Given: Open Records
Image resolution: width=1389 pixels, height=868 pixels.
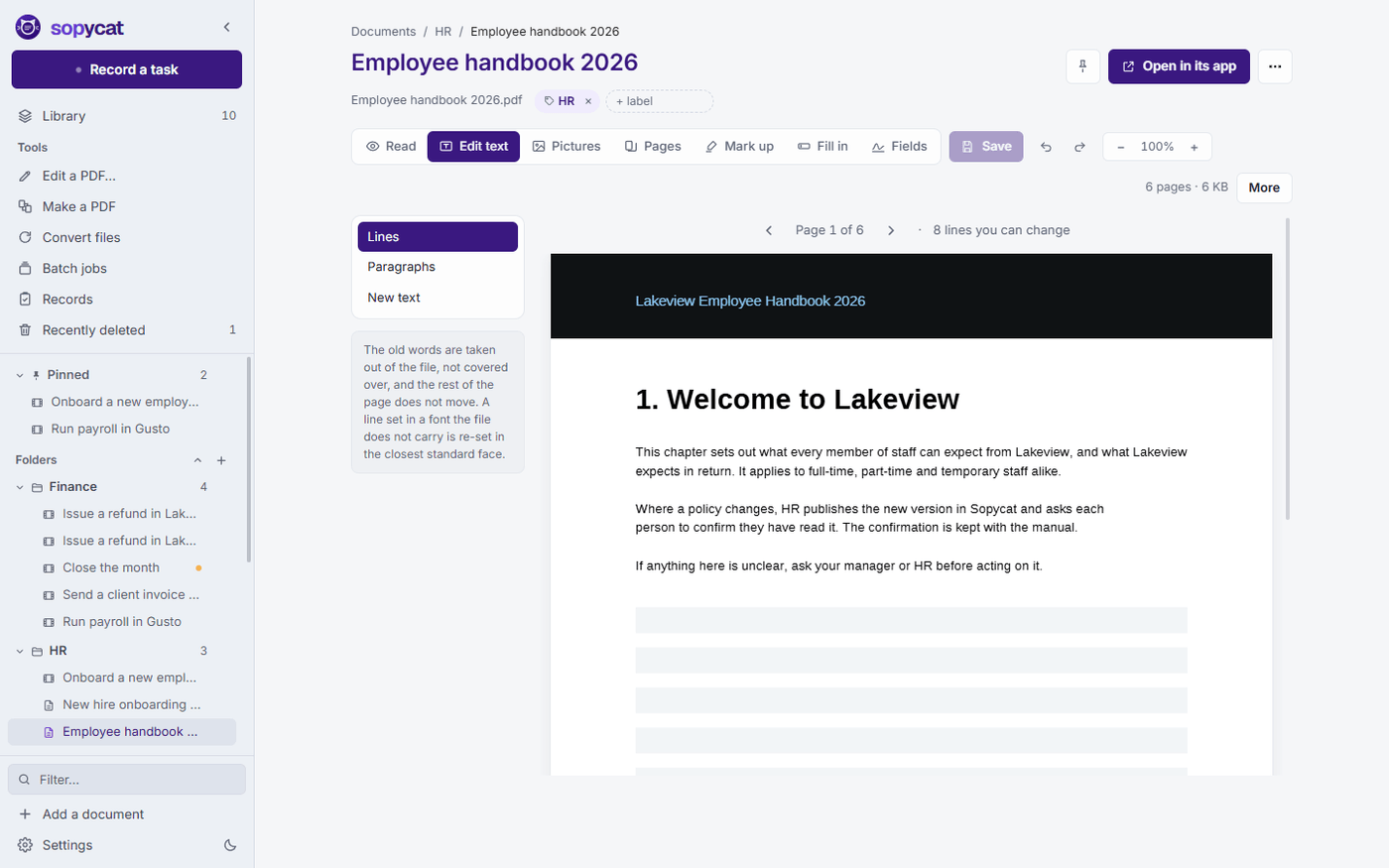Looking at the screenshot, I should coord(127,299).
